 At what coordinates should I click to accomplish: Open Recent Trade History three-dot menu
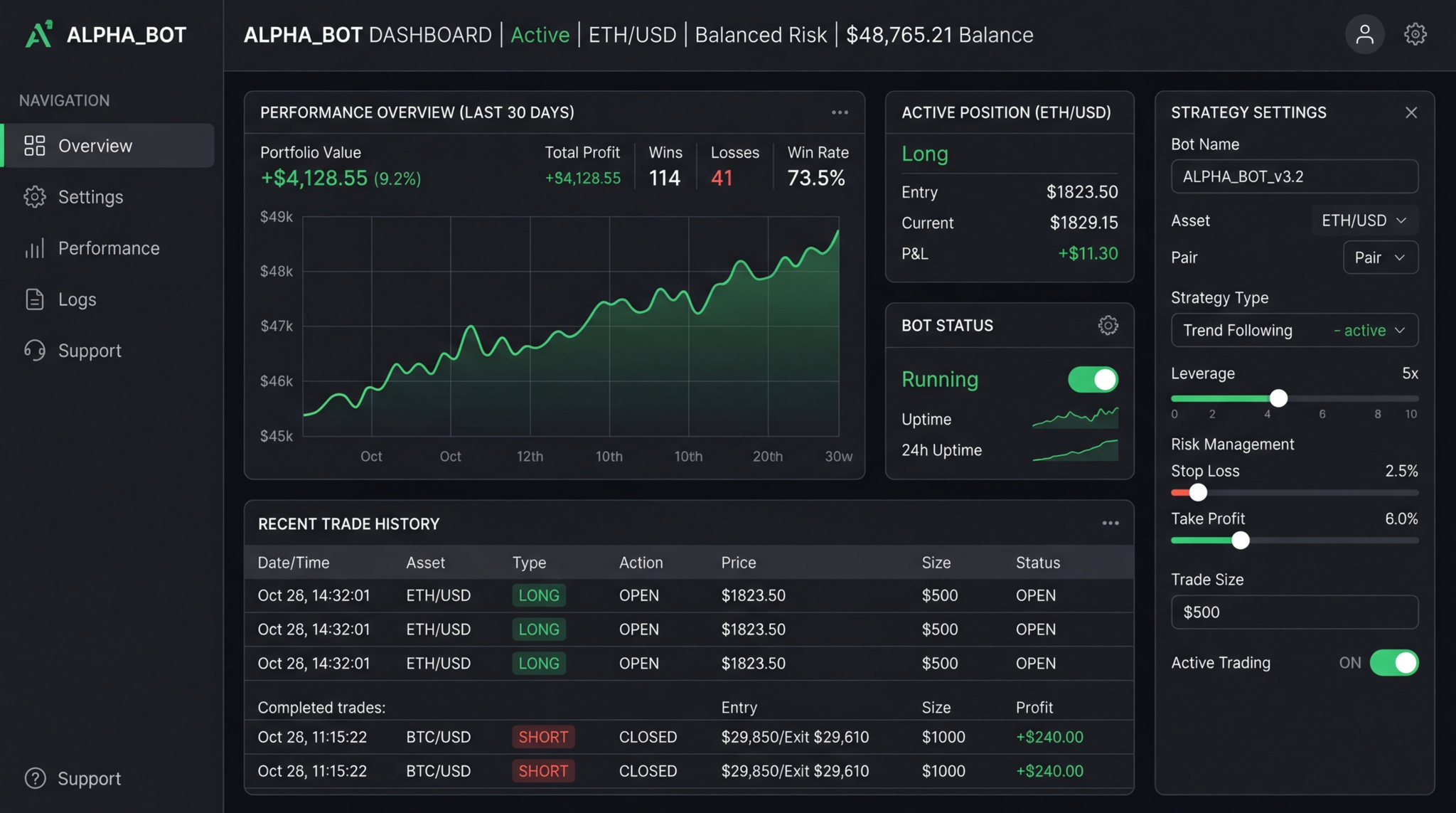pos(1110,524)
